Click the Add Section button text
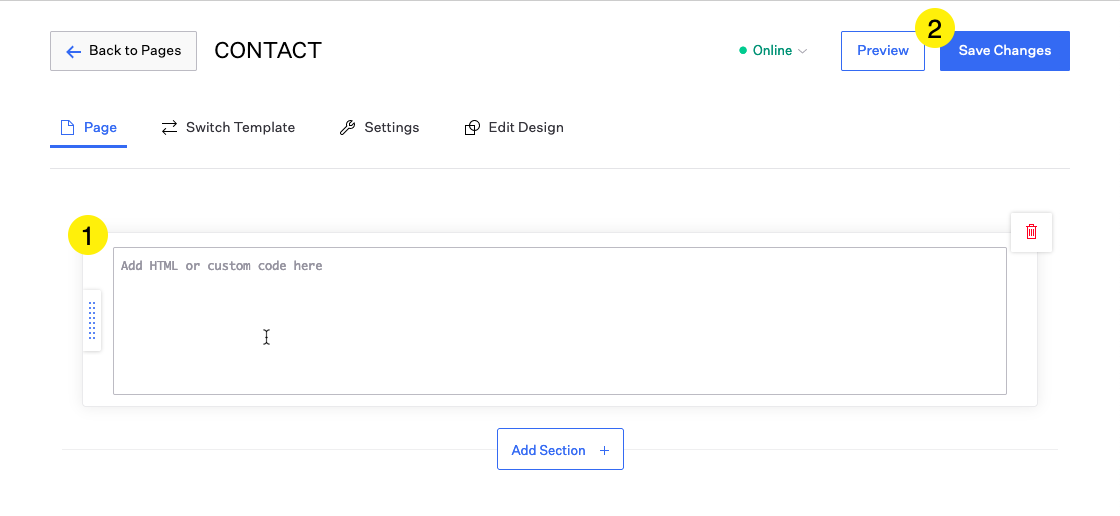Viewport: 1120px width, 516px height. tap(548, 450)
